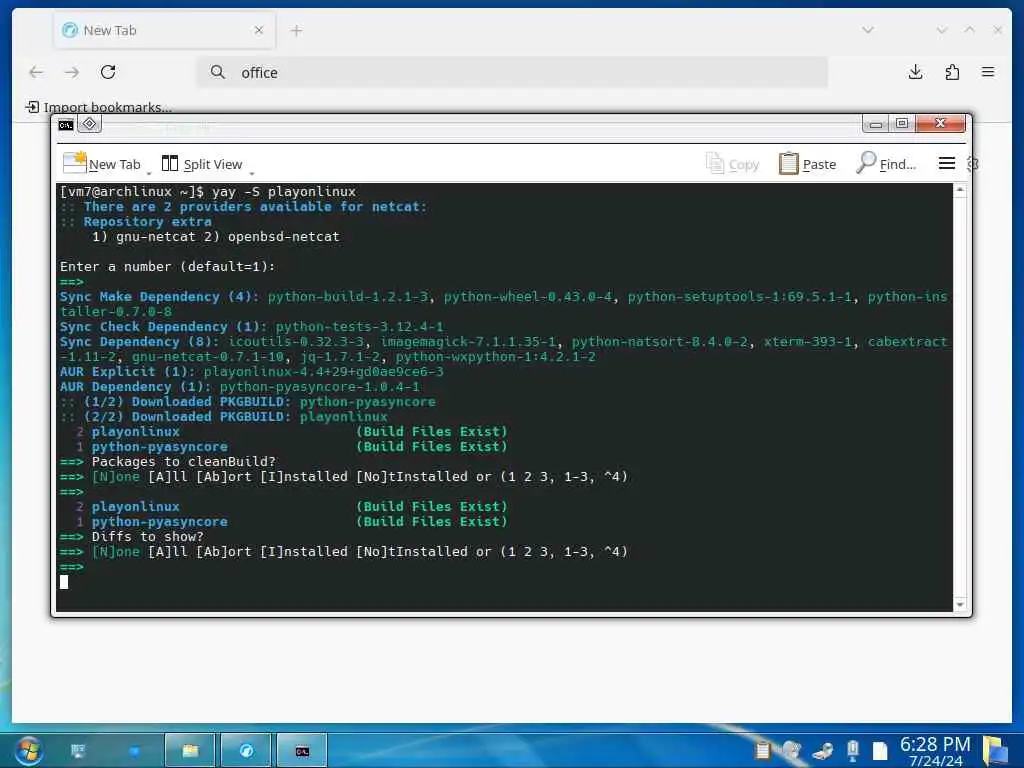Screen dimensions: 1024x768
Task: Click the search icon in address bar
Action: coord(217,72)
